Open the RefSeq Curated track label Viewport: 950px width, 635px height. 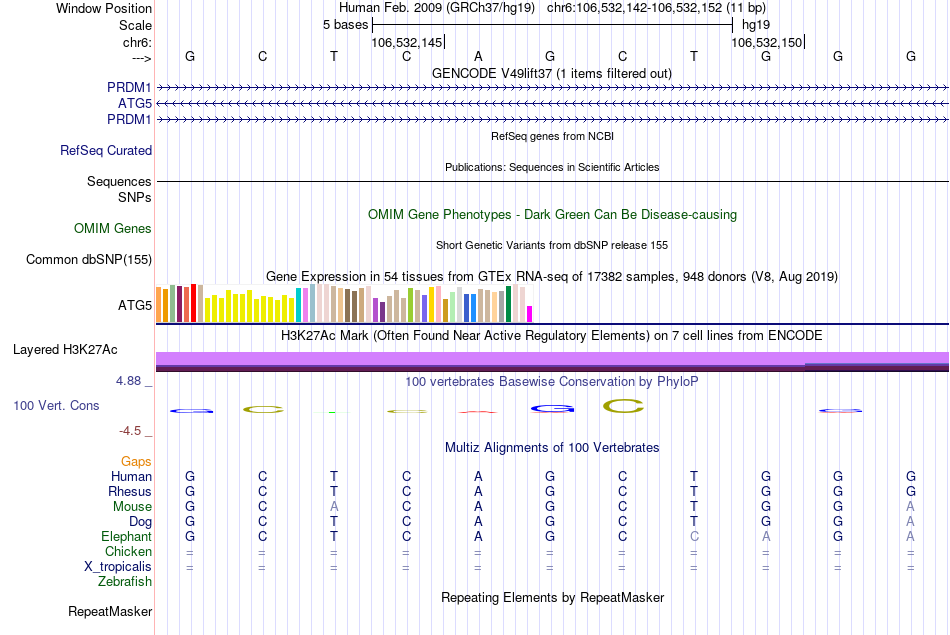click(x=106, y=150)
